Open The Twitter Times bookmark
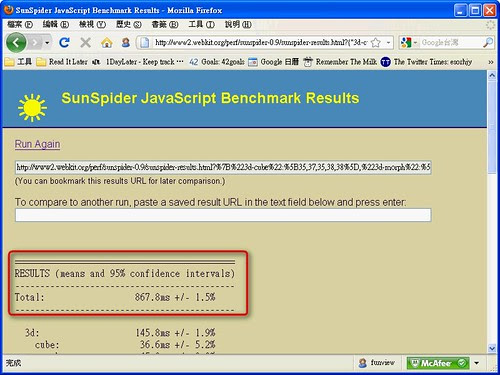Viewport: 500px width, 375px height. (426, 62)
